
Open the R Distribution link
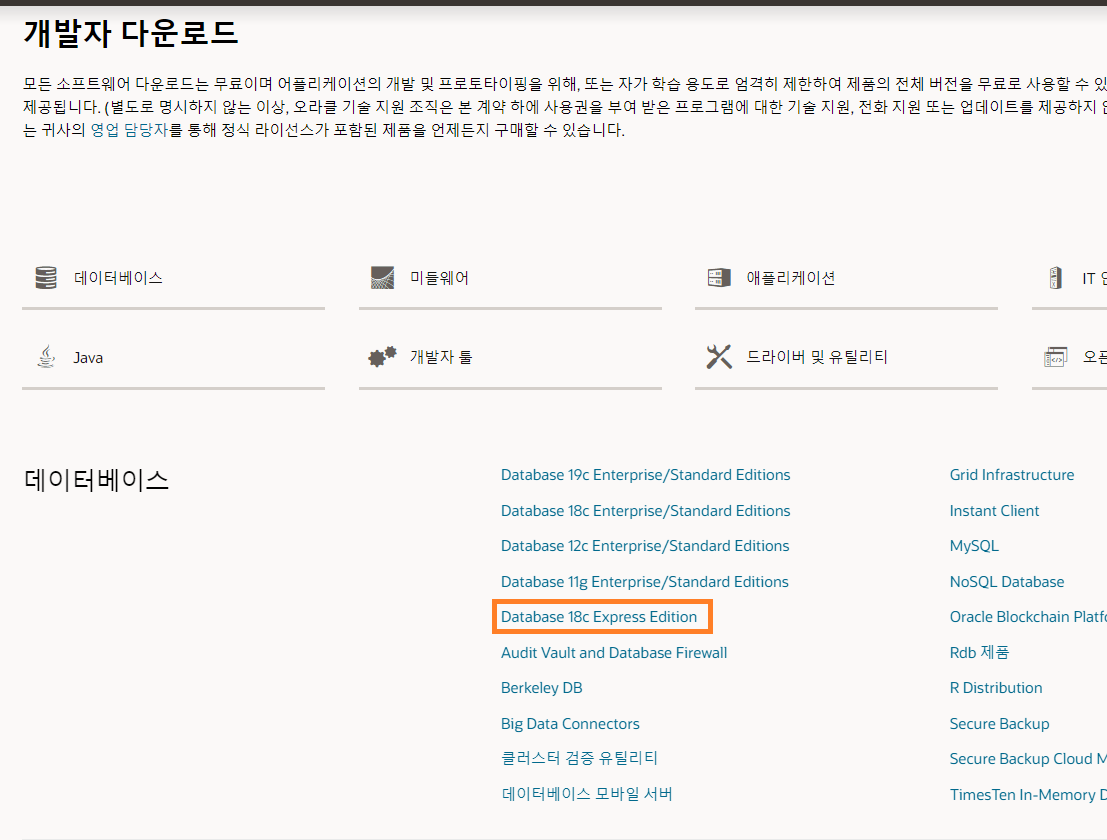[x=995, y=688]
